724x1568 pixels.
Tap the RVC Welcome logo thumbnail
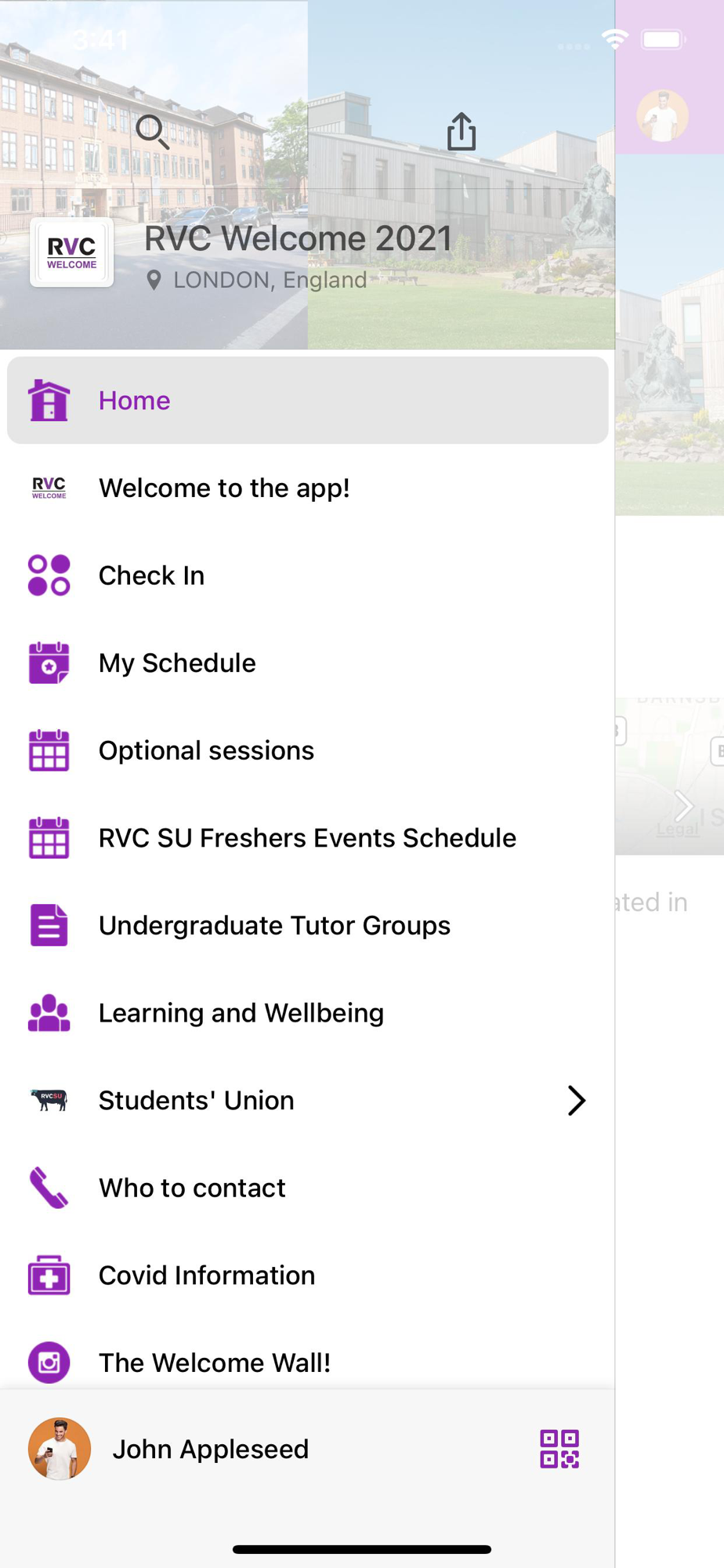(71, 252)
